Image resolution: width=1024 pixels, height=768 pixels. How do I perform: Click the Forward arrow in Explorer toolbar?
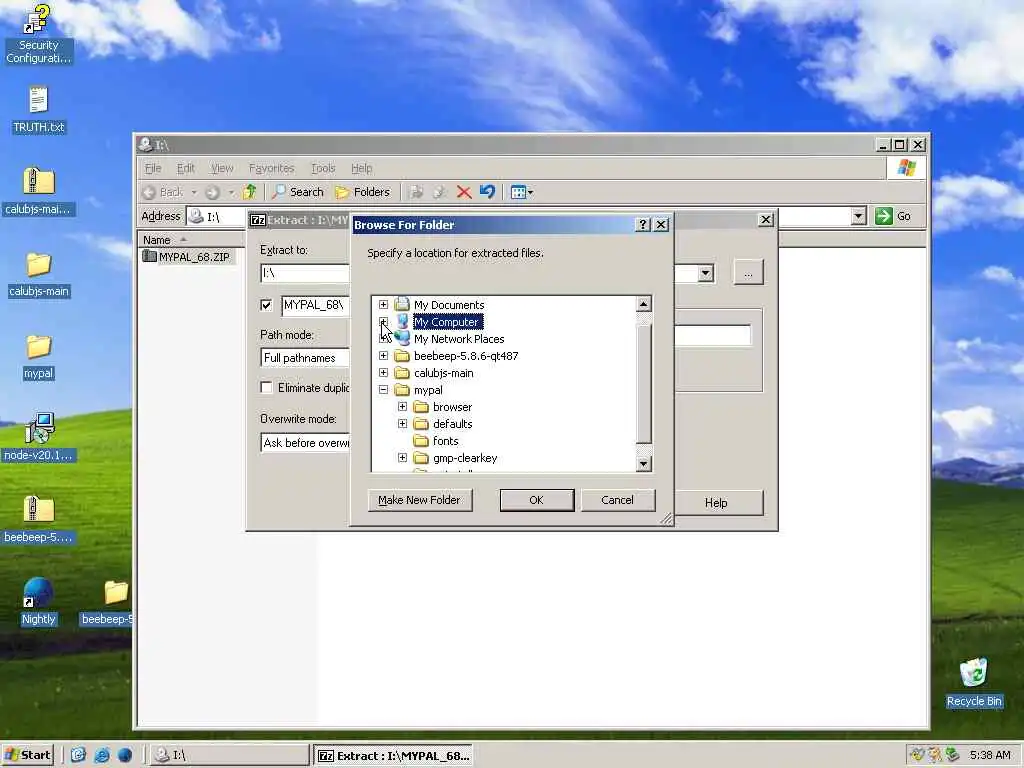212,192
